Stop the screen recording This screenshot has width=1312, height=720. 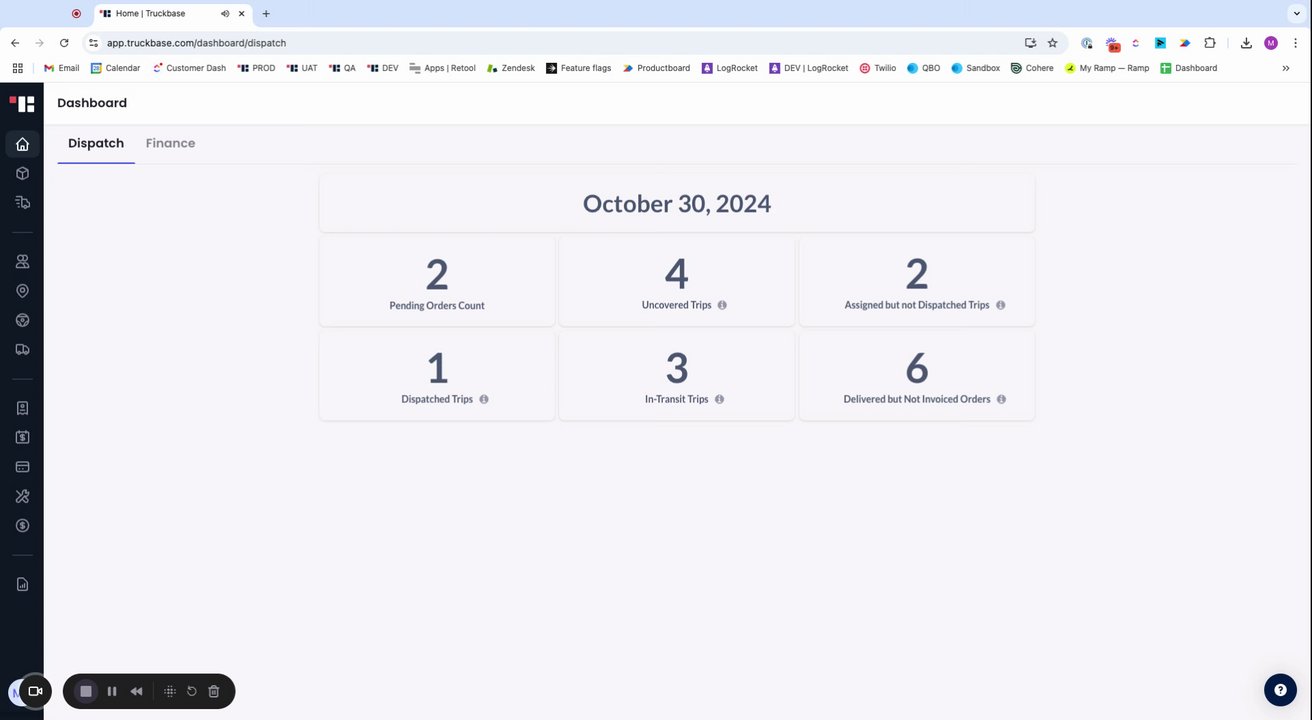[86, 691]
